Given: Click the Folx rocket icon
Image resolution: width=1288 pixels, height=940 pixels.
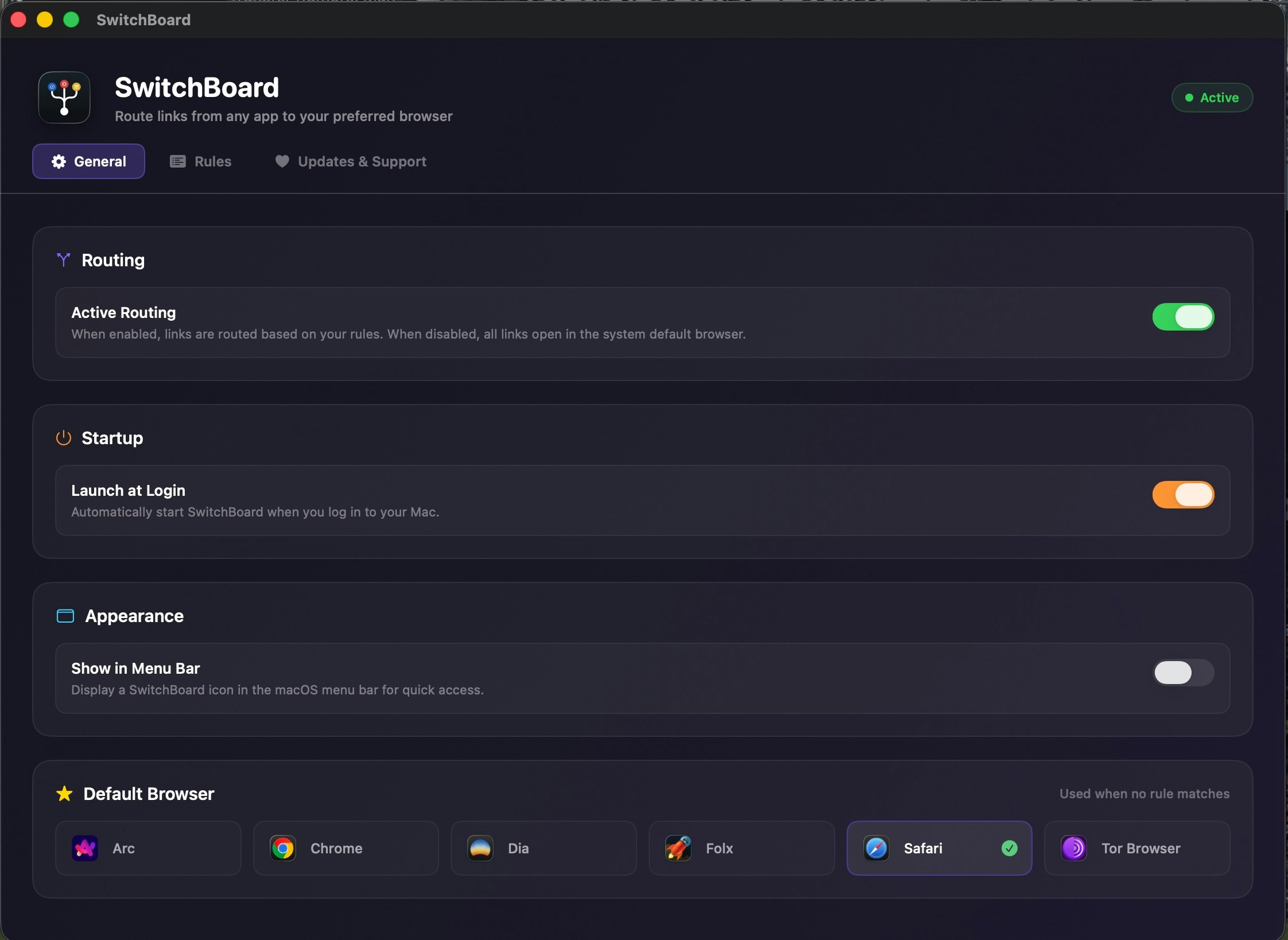Looking at the screenshot, I should (x=678, y=848).
